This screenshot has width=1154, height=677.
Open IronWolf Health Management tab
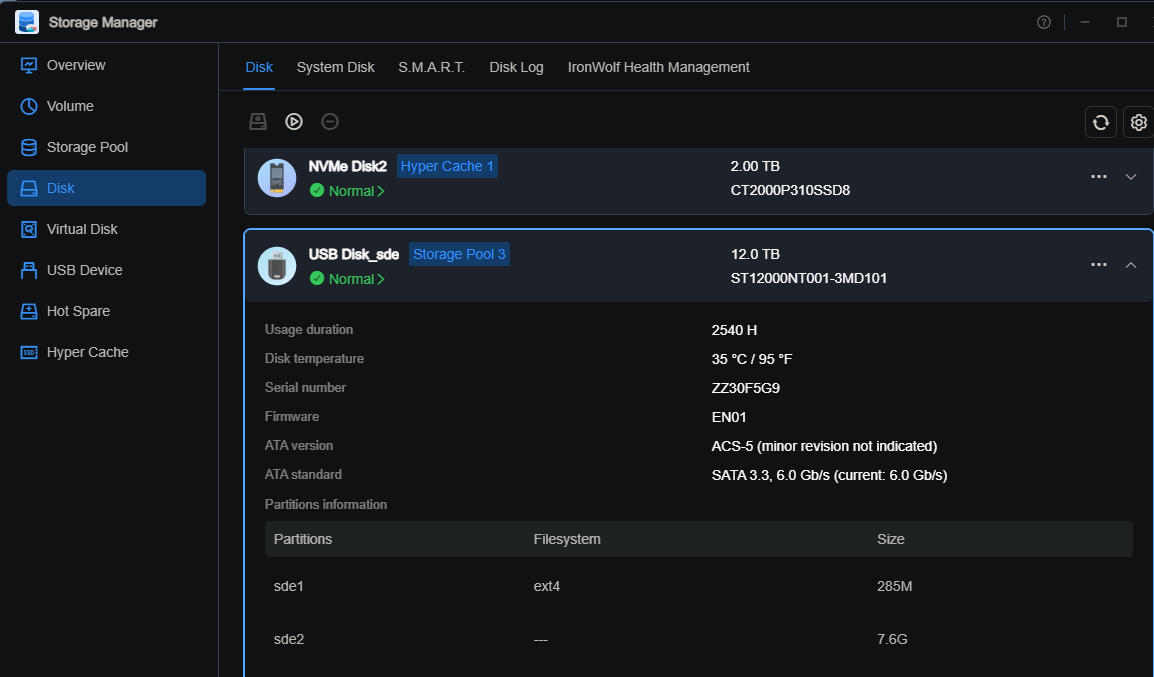point(659,67)
